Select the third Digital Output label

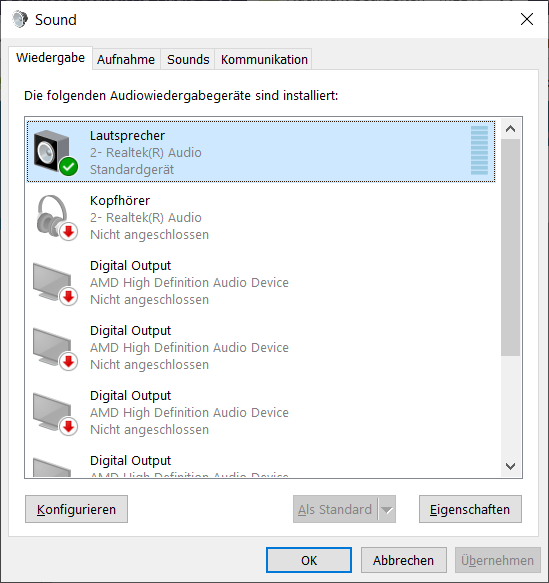click(x=130, y=396)
